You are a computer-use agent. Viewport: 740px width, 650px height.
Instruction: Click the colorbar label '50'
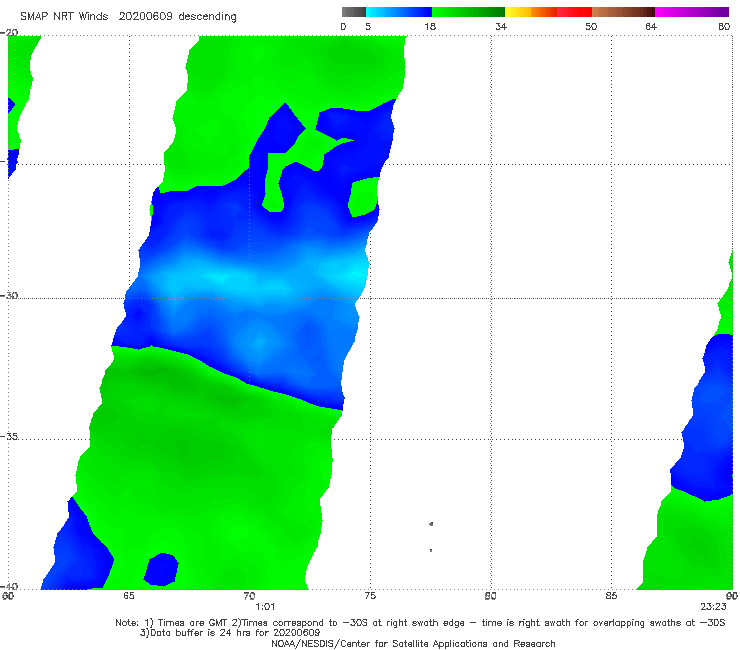pos(591,26)
